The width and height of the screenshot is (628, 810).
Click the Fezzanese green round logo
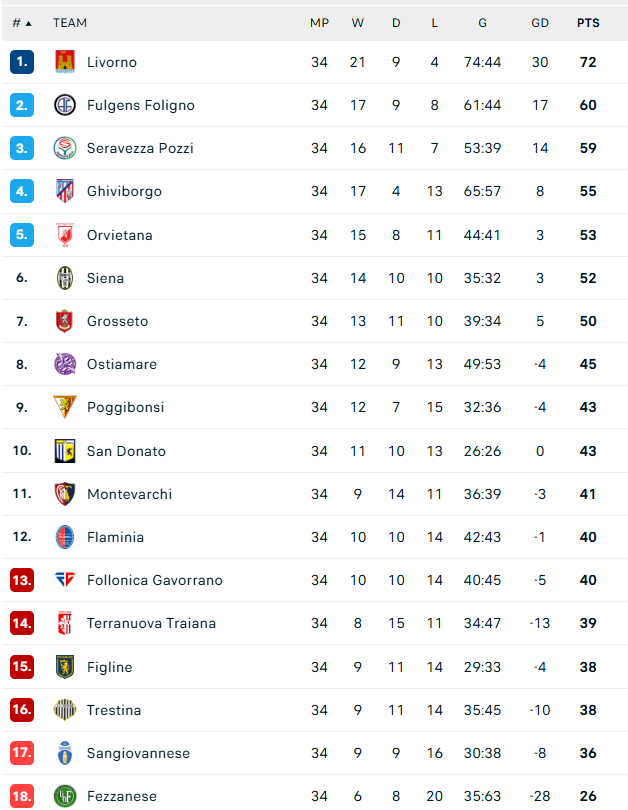click(x=65, y=796)
